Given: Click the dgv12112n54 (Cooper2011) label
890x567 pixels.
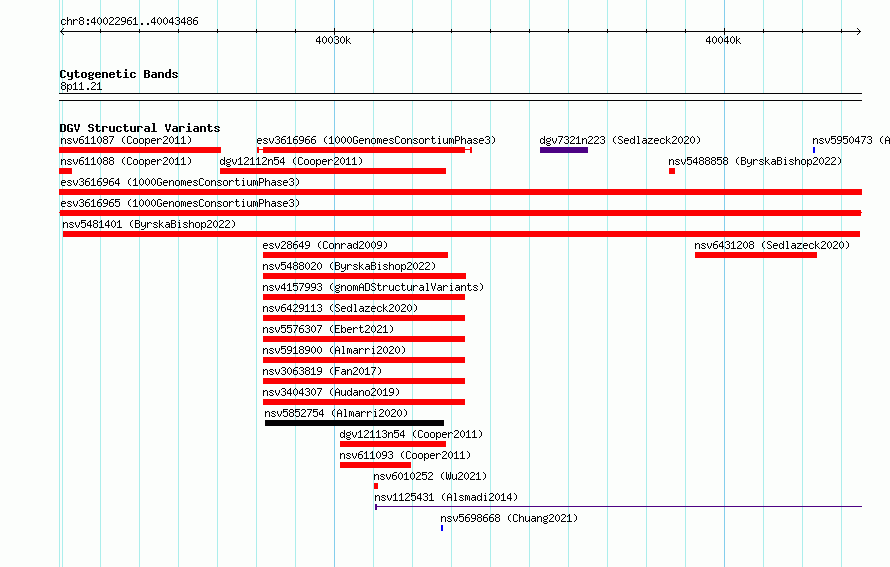Looking at the screenshot, I should (x=291, y=161).
